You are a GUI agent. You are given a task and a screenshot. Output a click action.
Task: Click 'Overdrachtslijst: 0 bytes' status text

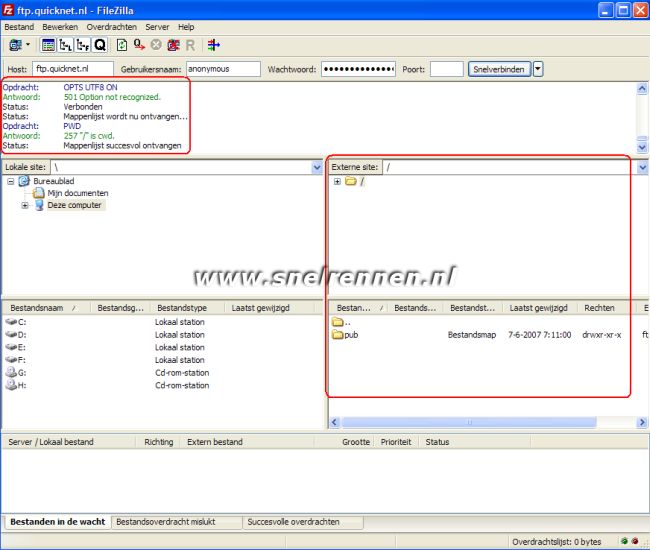tap(556, 542)
